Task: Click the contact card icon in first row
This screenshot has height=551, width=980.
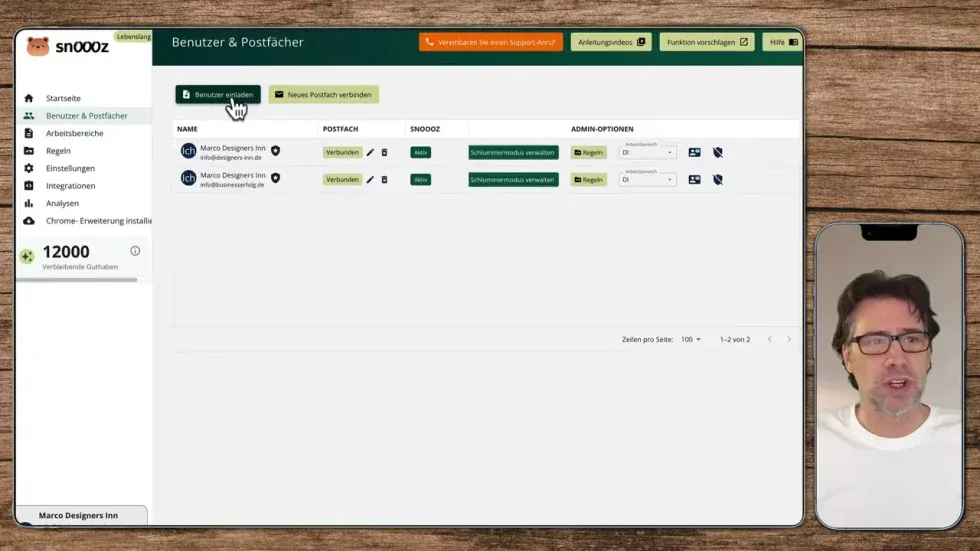Action: point(694,152)
